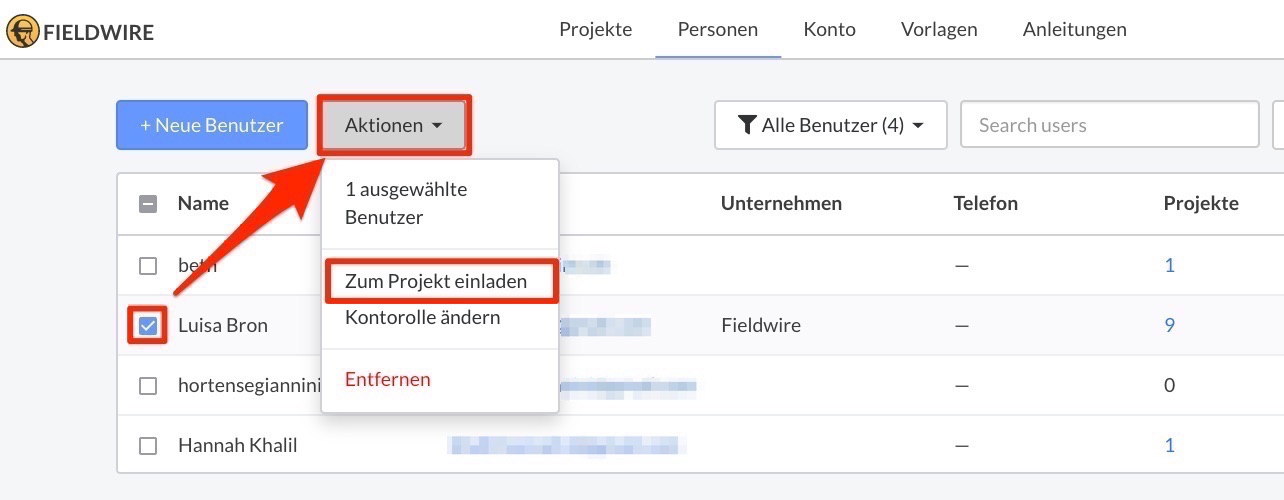Viewport: 1284px width, 500px height.
Task: Check the box next to beth
Action: (148, 266)
